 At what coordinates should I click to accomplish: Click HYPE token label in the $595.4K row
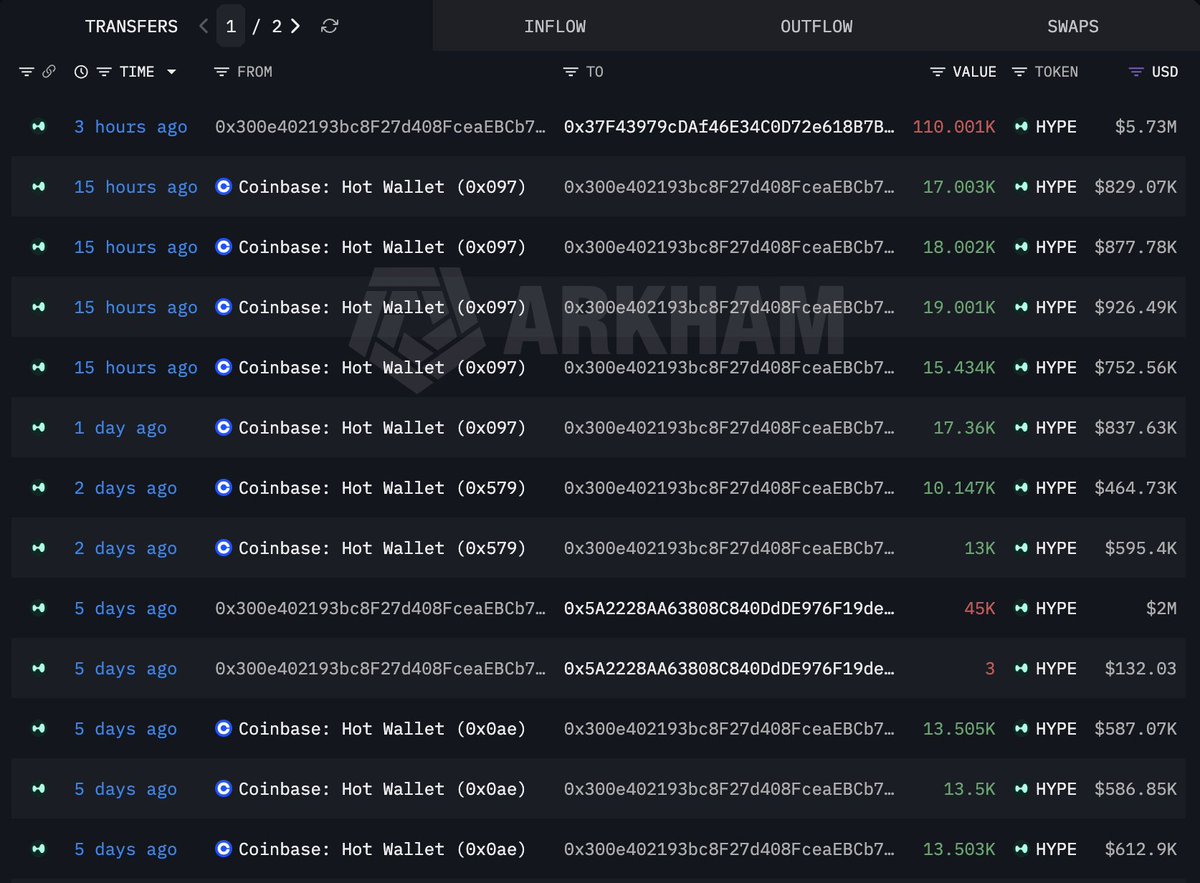[x=1056, y=548]
